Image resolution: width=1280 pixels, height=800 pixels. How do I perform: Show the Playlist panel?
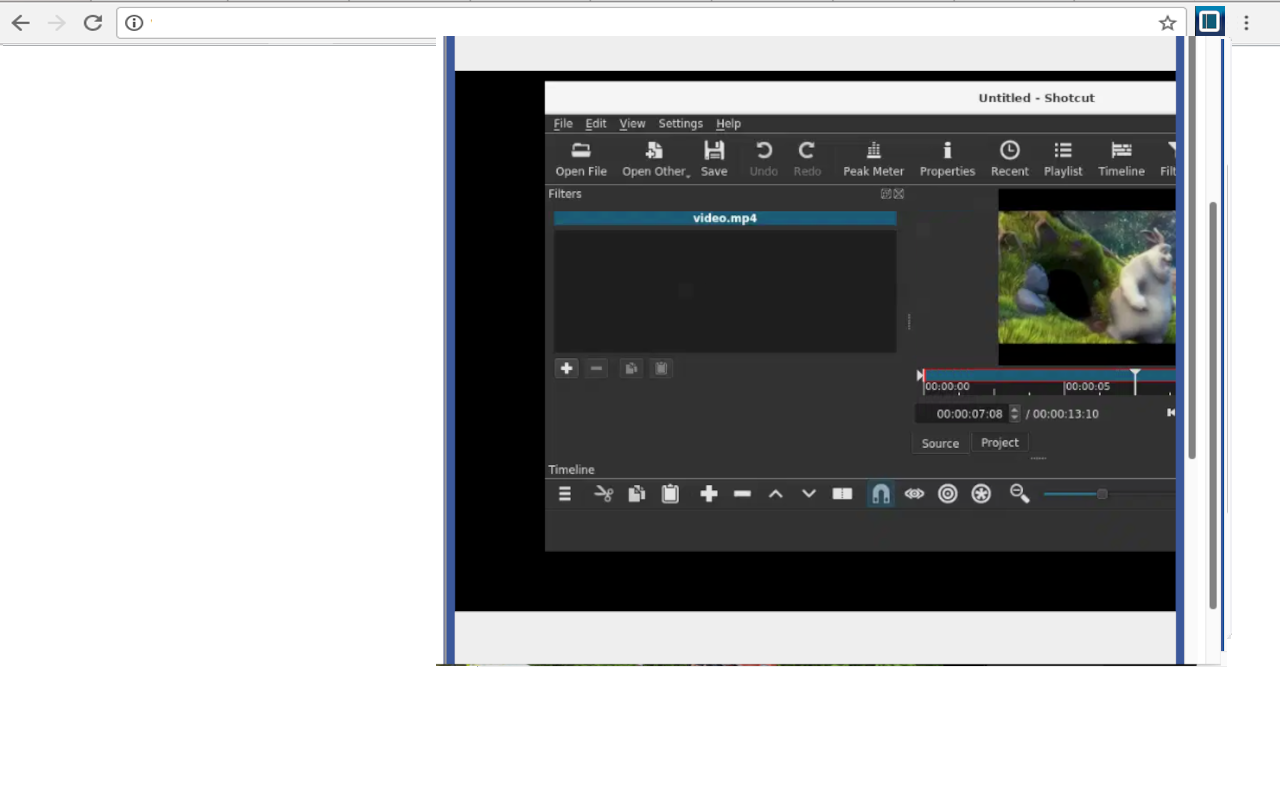[x=1063, y=158]
